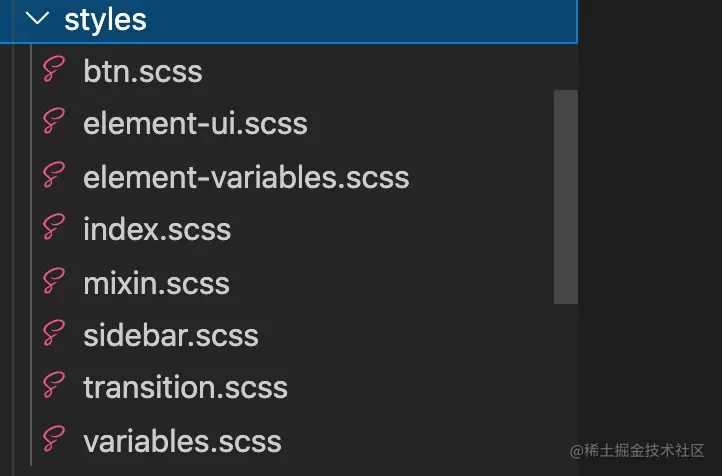This screenshot has width=722, height=476.
Task: Open the btn.scss file
Action: click(x=143, y=72)
